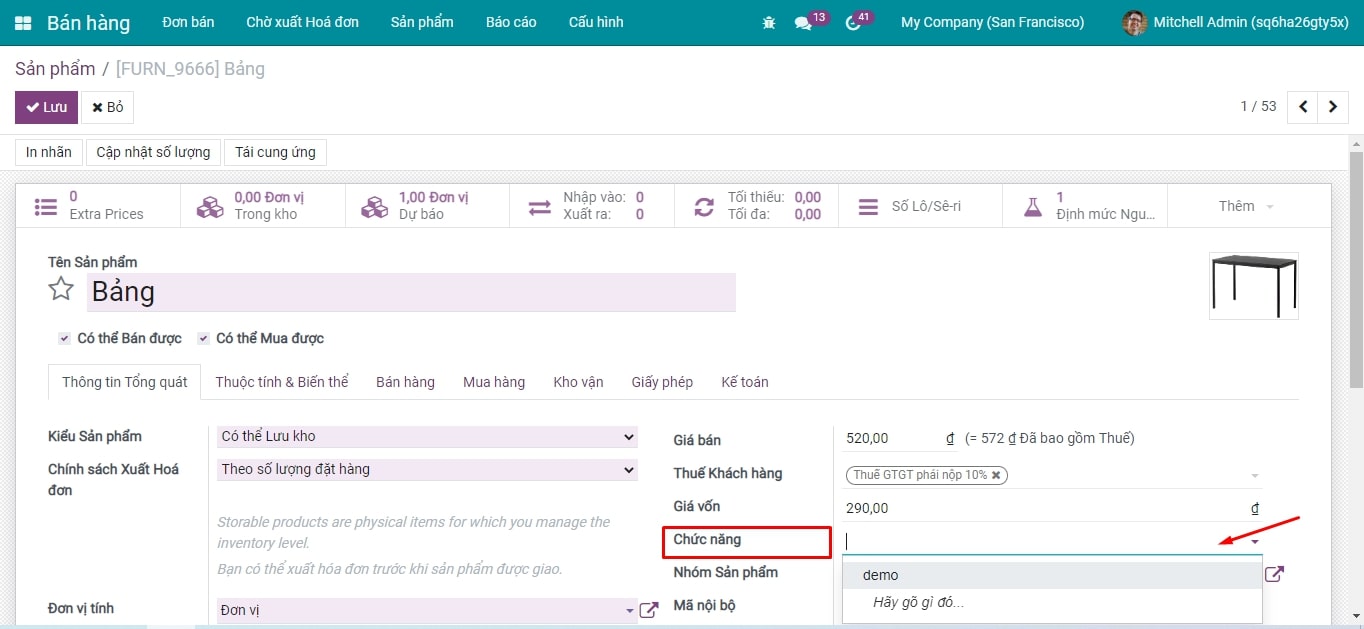This screenshot has height=629, width=1364.
Task: Expand the Kiểu Sản phẩm dropdown
Action: click(x=427, y=436)
